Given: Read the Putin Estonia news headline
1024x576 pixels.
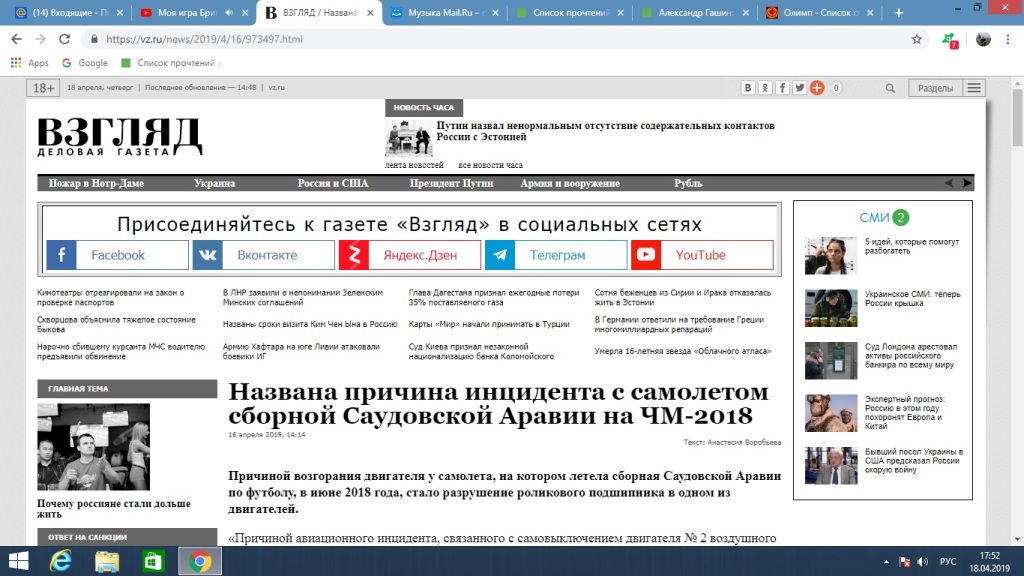Looking at the screenshot, I should [x=605, y=131].
